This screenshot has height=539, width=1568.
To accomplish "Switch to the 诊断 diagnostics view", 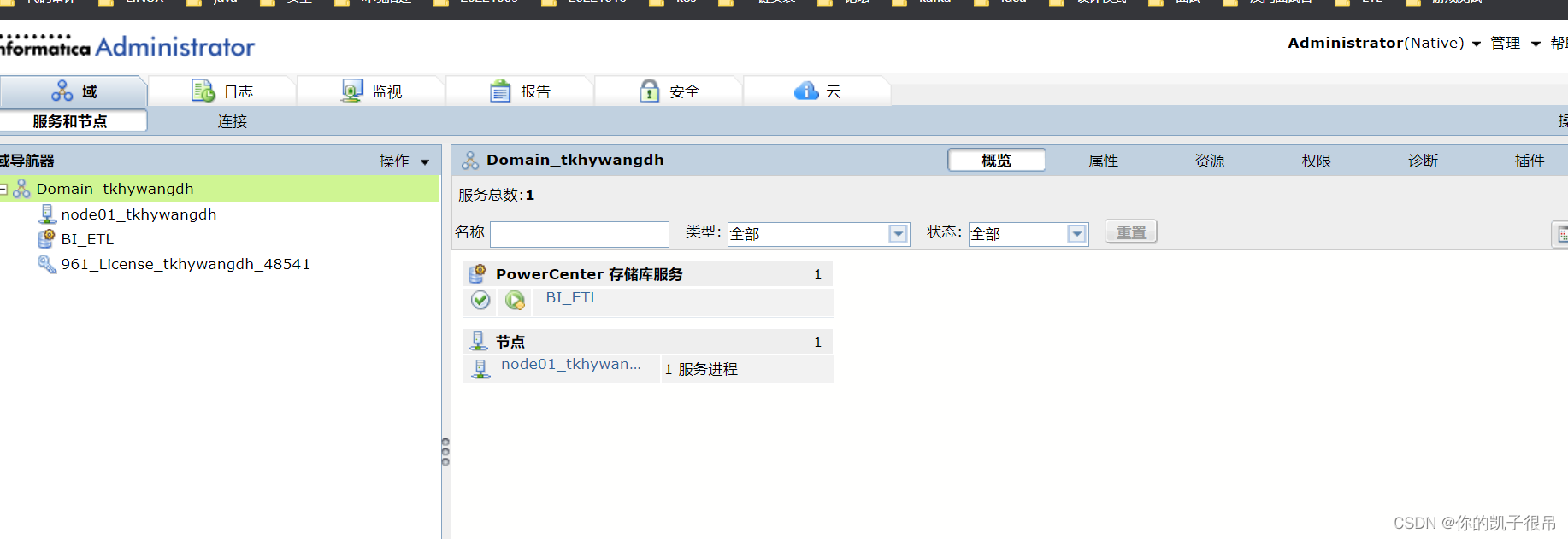I will pos(1423,161).
